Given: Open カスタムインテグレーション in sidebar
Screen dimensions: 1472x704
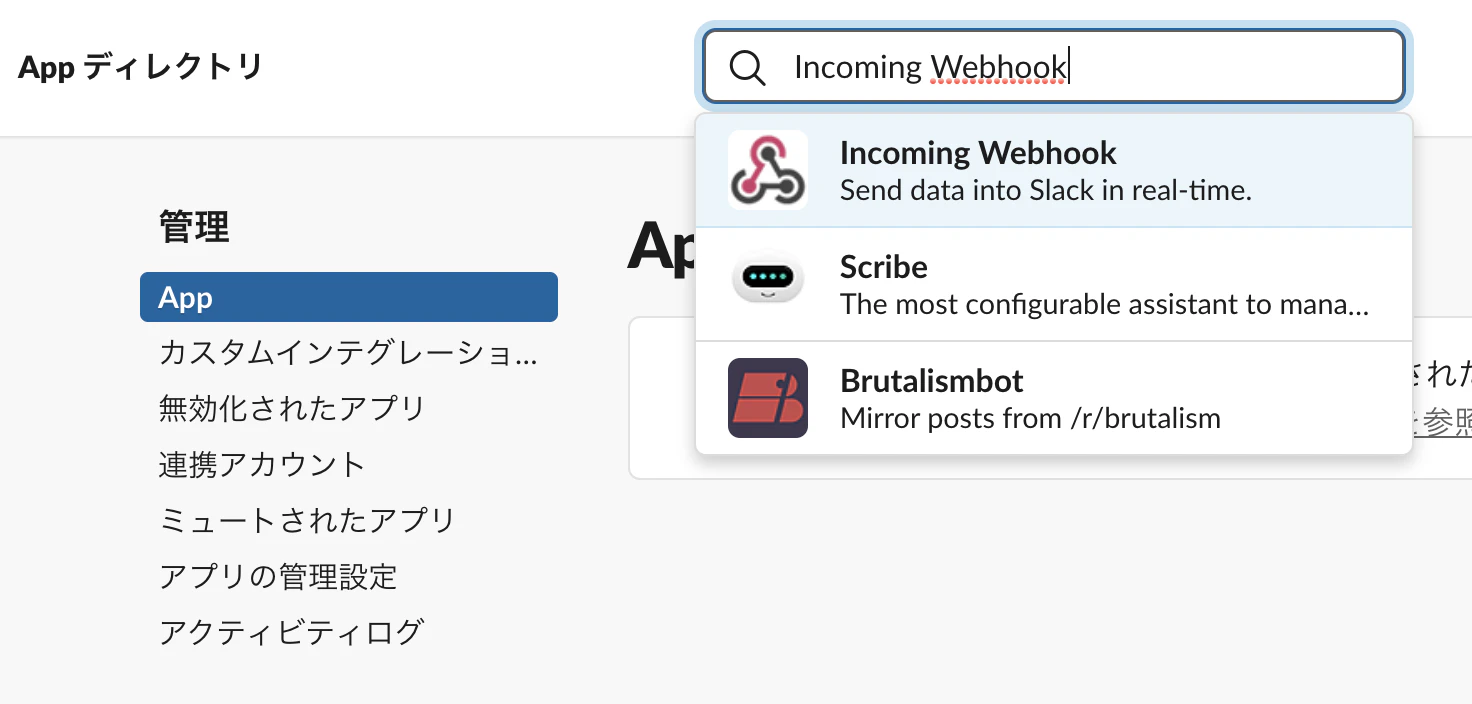Looking at the screenshot, I should coord(349,353).
